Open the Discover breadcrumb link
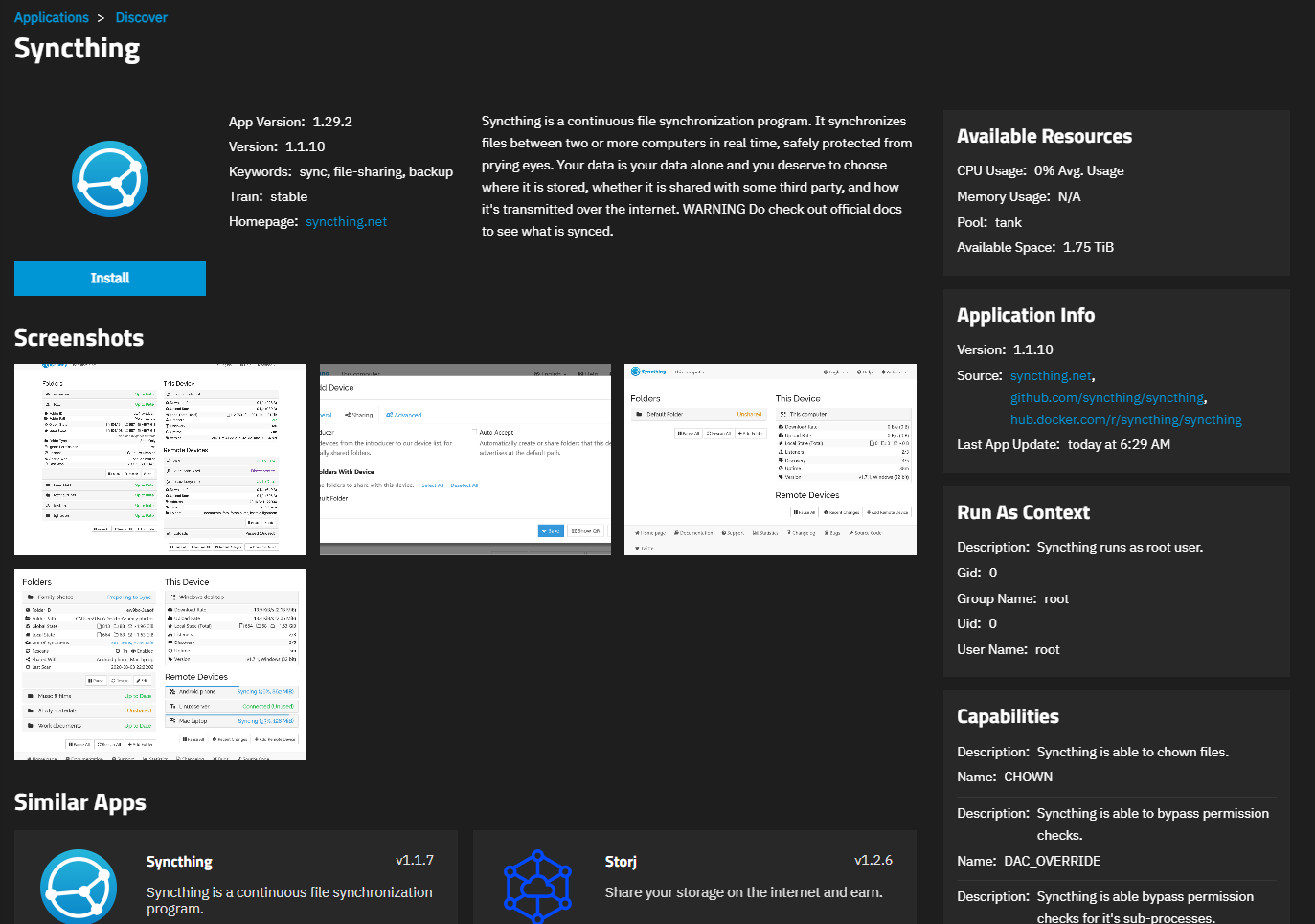1315x924 pixels. 141,17
